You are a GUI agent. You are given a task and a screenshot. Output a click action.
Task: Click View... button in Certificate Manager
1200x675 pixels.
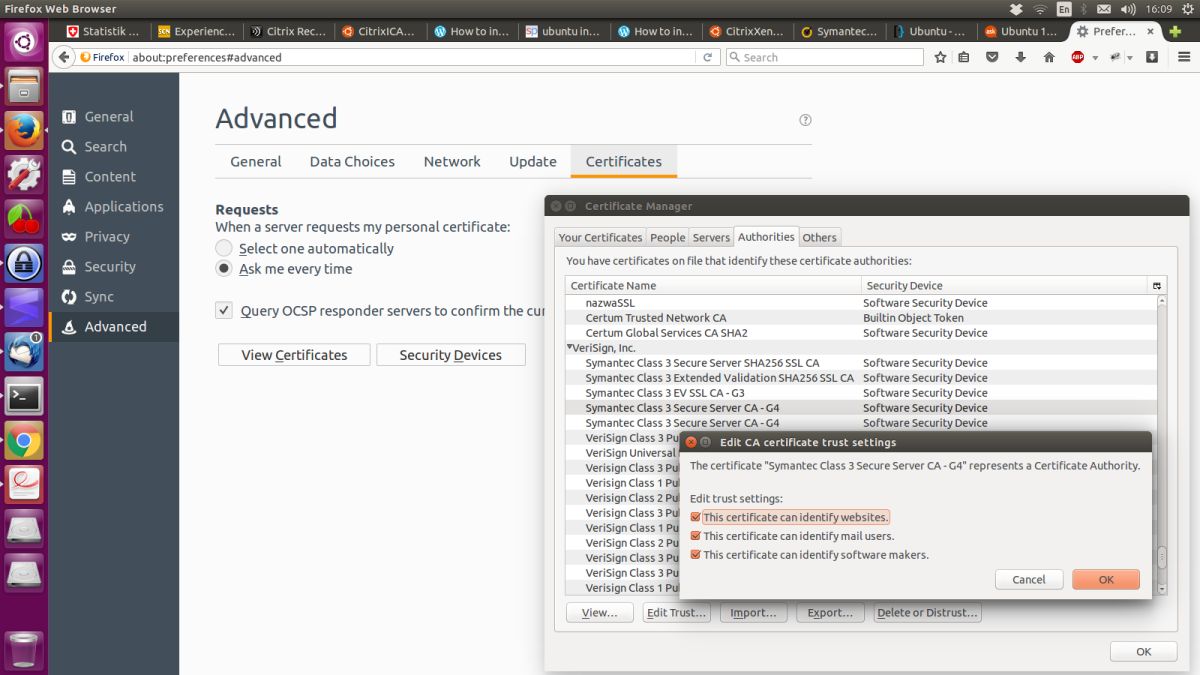coord(599,613)
